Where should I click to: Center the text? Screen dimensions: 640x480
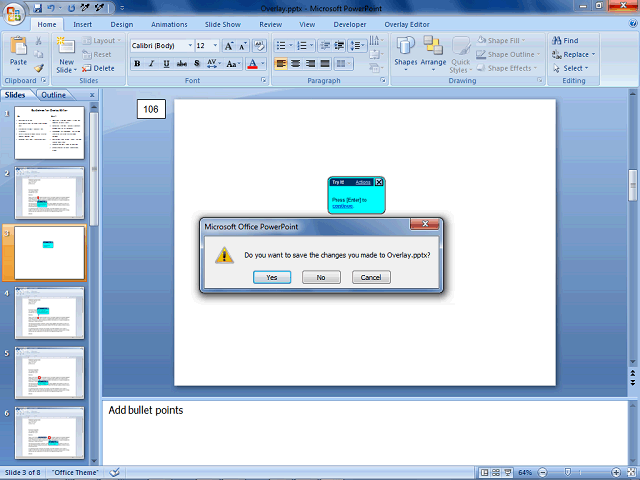(296, 64)
